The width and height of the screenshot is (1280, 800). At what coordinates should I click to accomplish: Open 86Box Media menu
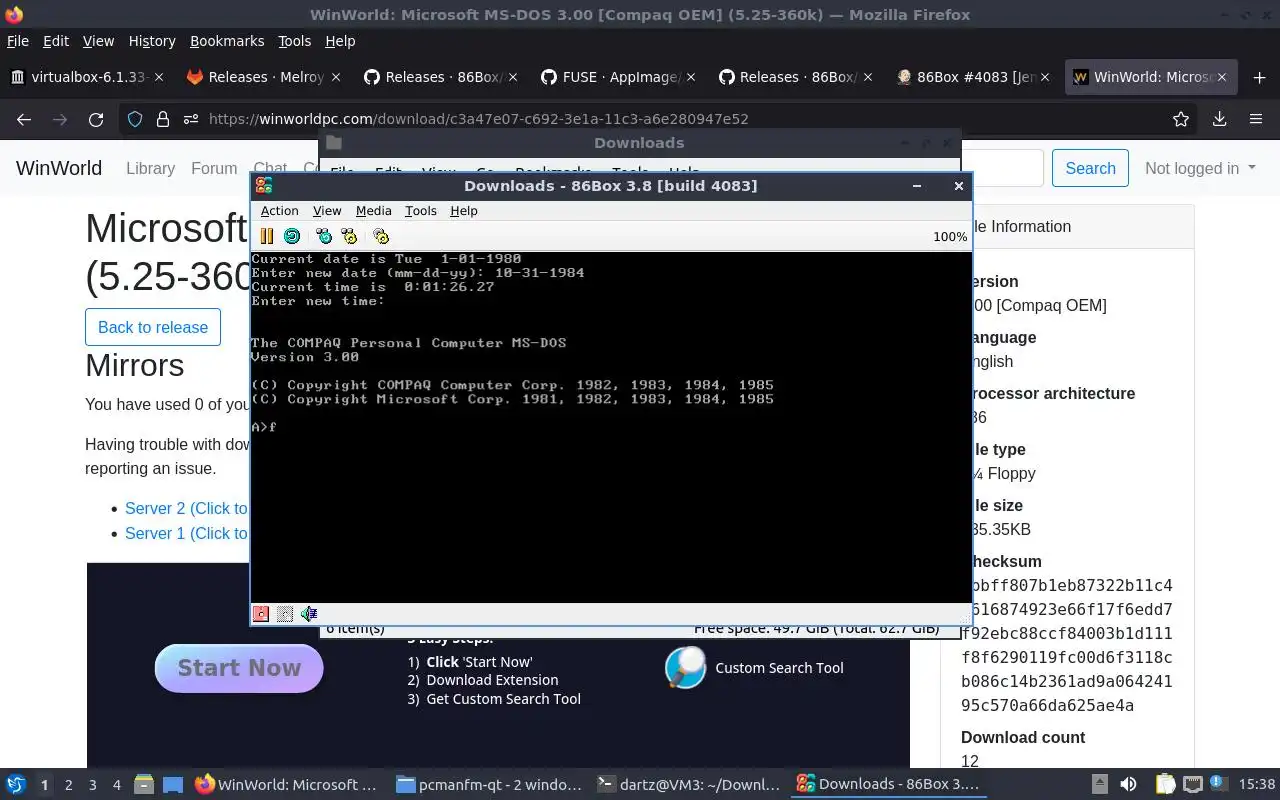373,211
